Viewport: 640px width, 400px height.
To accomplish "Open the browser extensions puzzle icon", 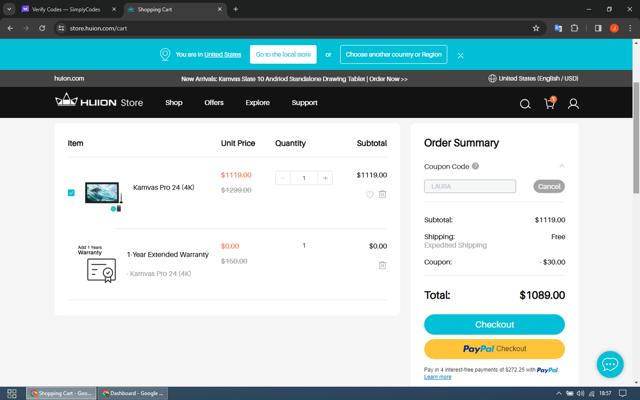I will pos(574,28).
